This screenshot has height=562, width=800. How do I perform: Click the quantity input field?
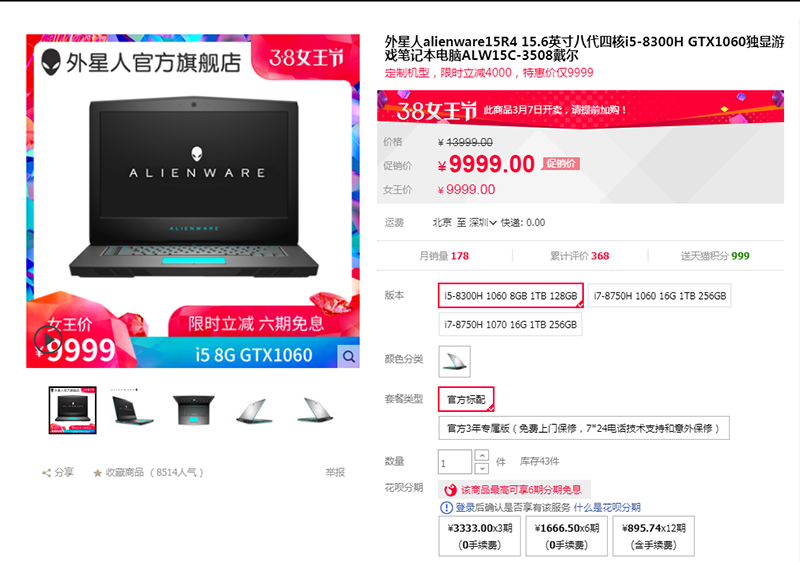point(455,462)
